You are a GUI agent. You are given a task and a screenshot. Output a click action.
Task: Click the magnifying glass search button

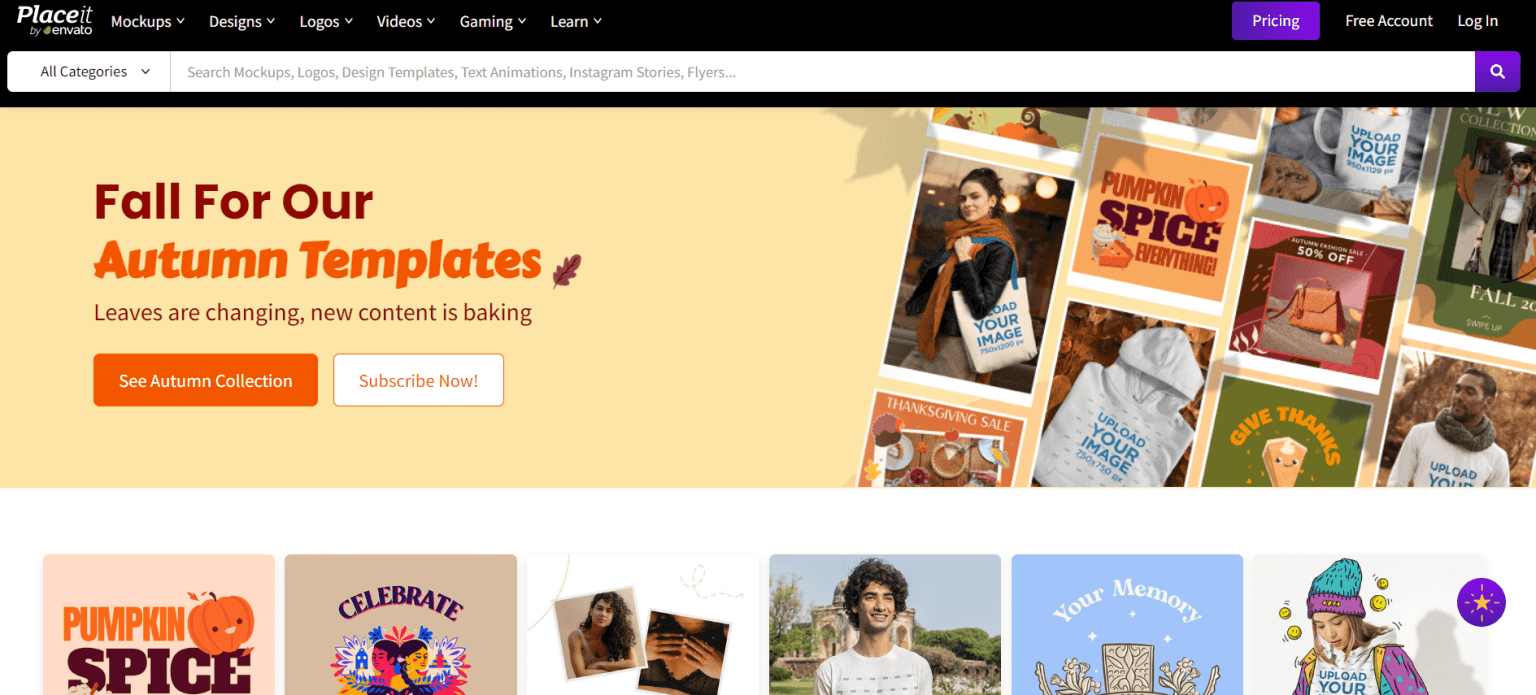point(1497,72)
